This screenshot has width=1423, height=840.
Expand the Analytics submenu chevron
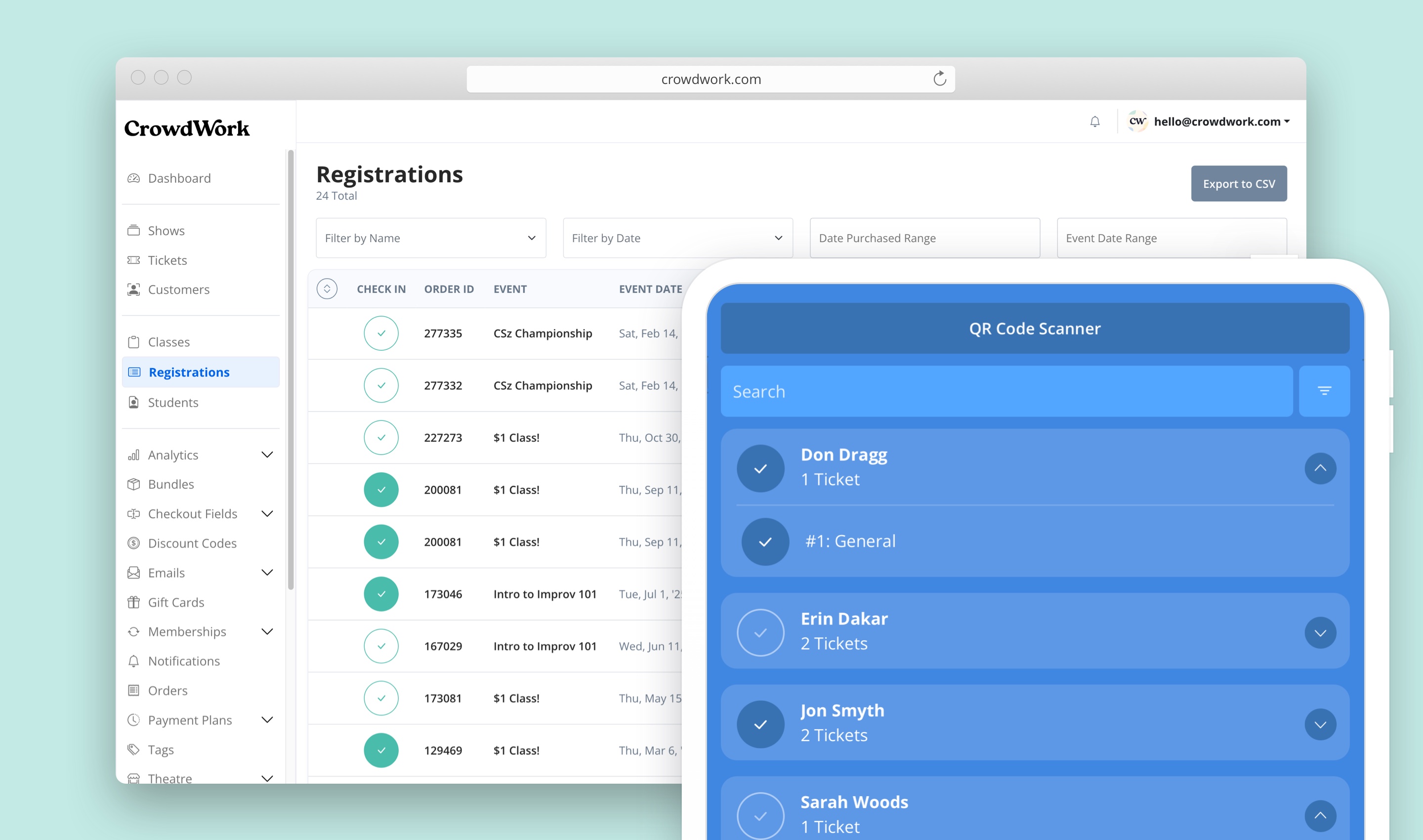point(267,455)
